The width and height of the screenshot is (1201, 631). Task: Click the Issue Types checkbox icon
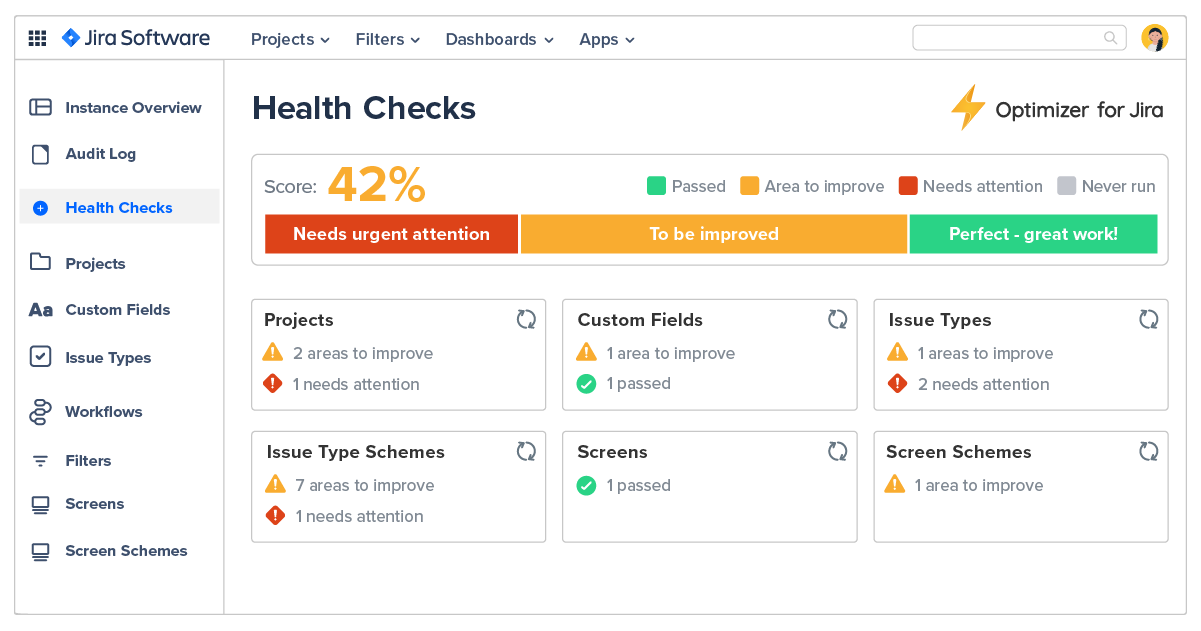[40, 357]
